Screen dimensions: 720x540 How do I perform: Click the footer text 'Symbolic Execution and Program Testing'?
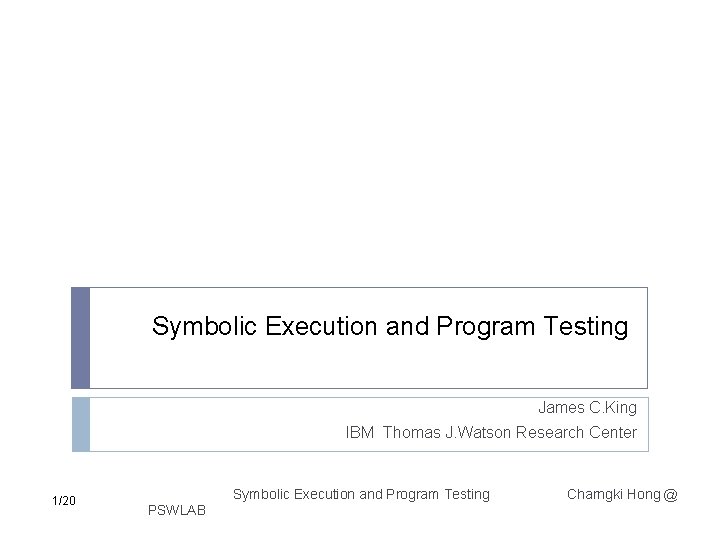click(x=361, y=495)
